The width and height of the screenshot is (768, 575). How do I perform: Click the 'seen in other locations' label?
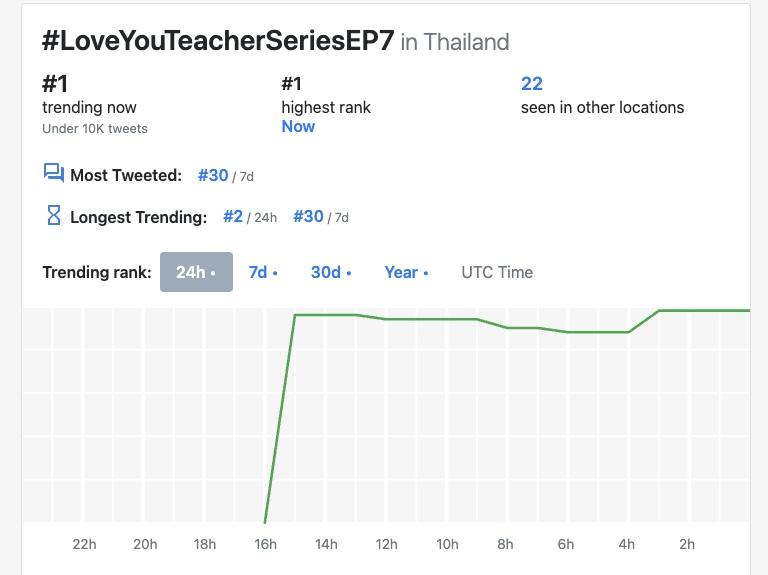click(602, 107)
